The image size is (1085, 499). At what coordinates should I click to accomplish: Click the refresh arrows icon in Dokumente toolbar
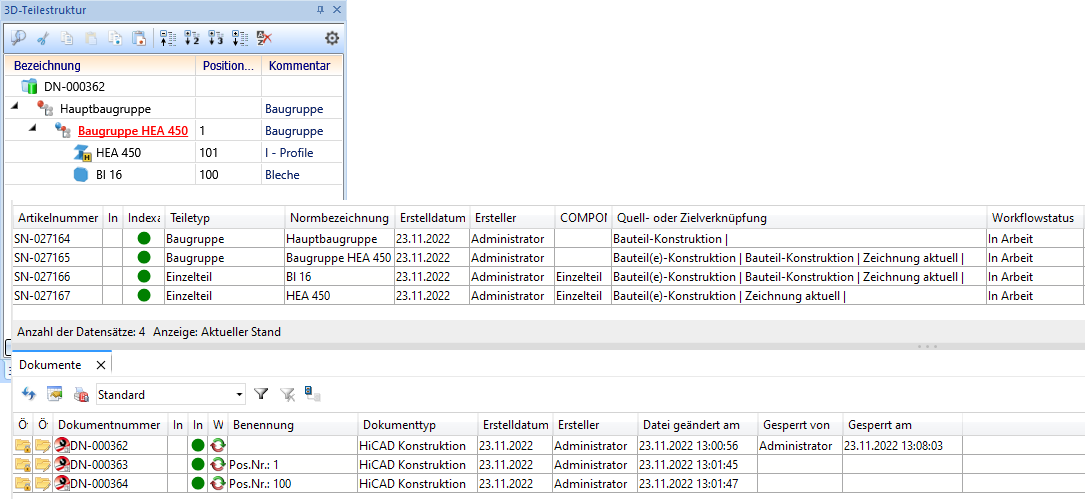(29, 394)
